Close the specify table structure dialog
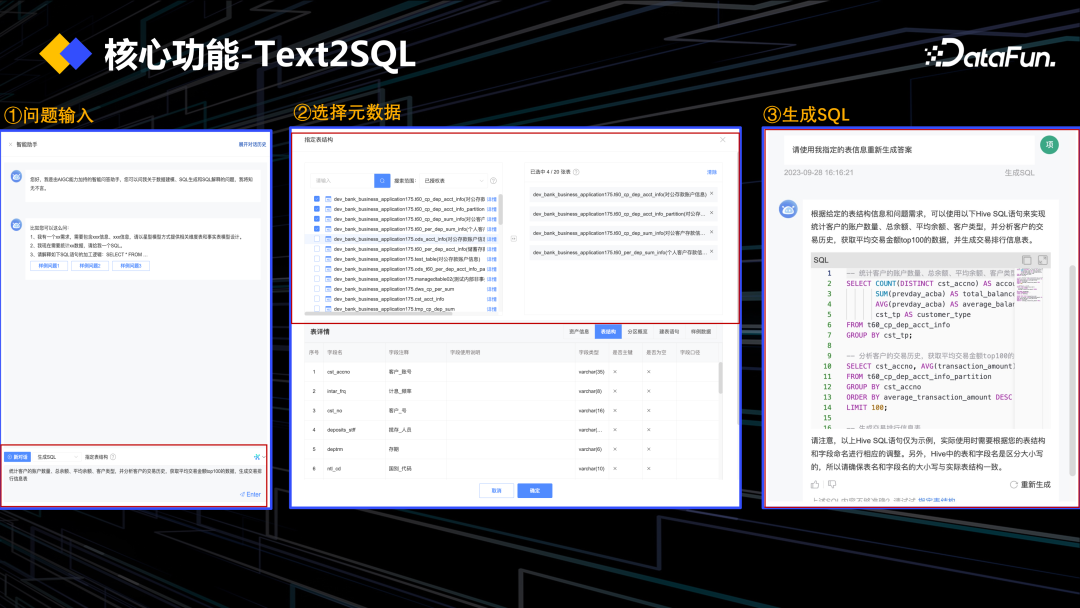Image resolution: width=1080 pixels, height=608 pixels. coord(723,140)
